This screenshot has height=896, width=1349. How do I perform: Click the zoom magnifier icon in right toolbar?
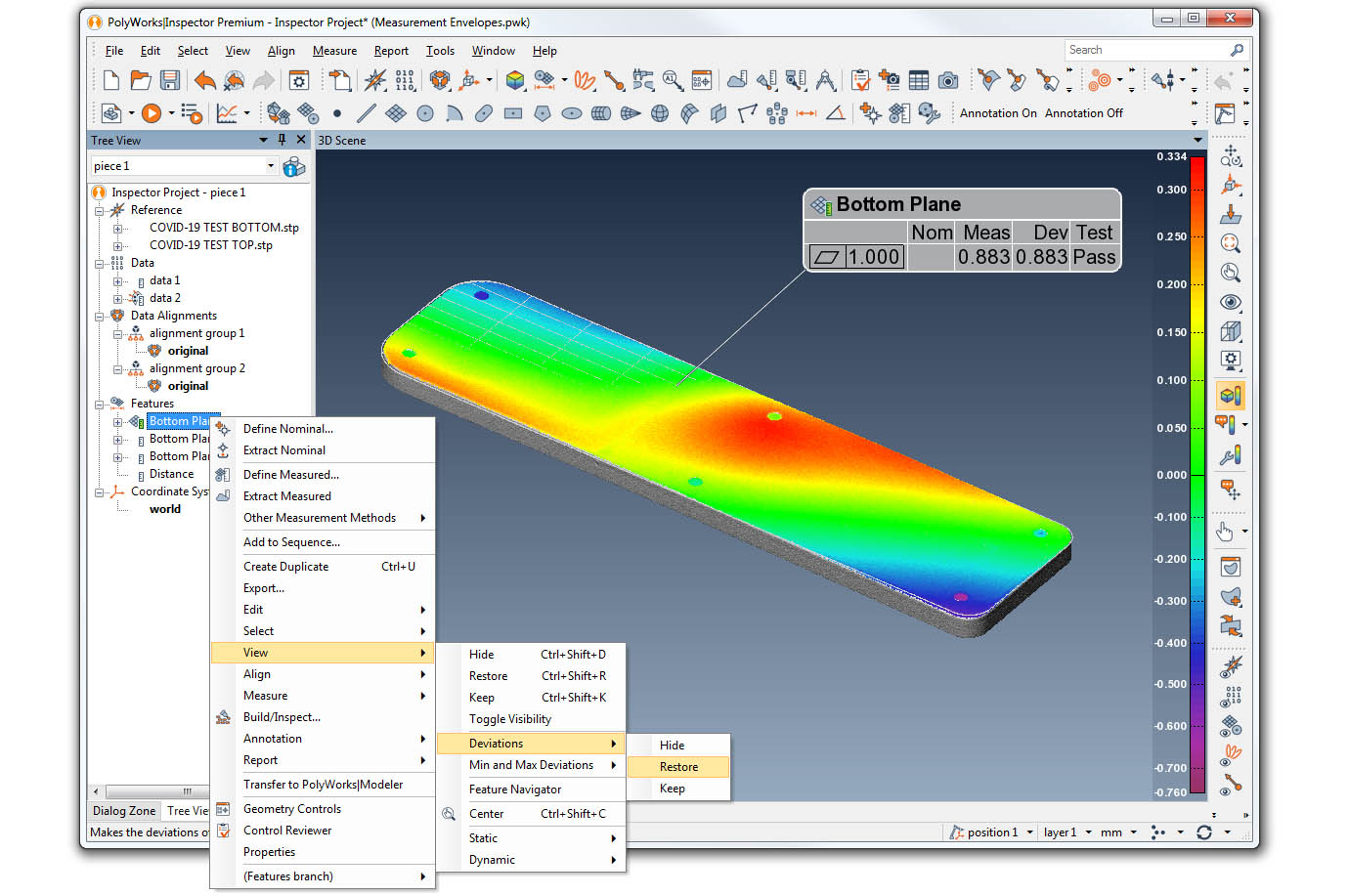click(x=1231, y=243)
